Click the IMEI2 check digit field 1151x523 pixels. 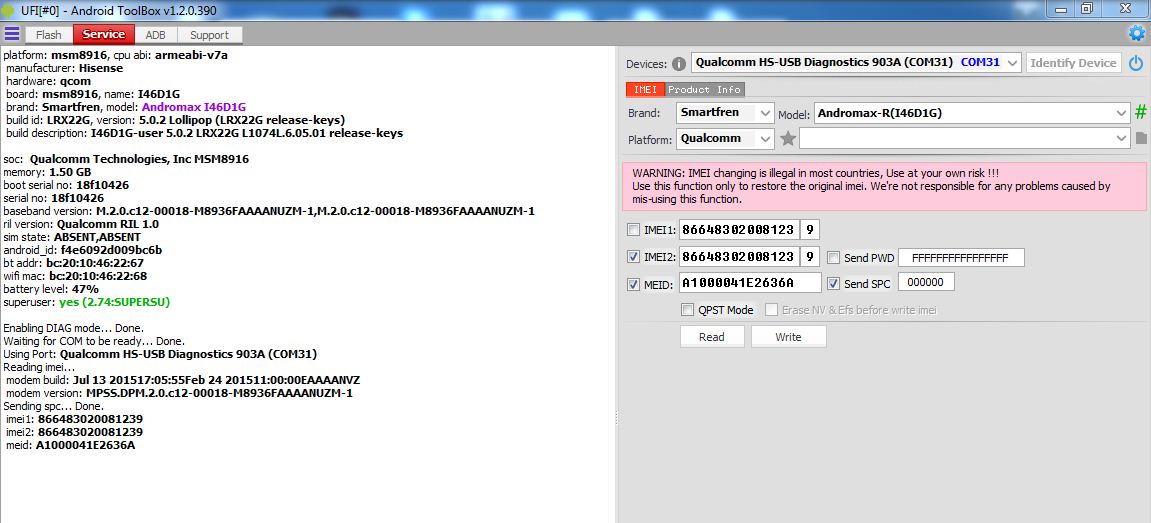coord(809,256)
